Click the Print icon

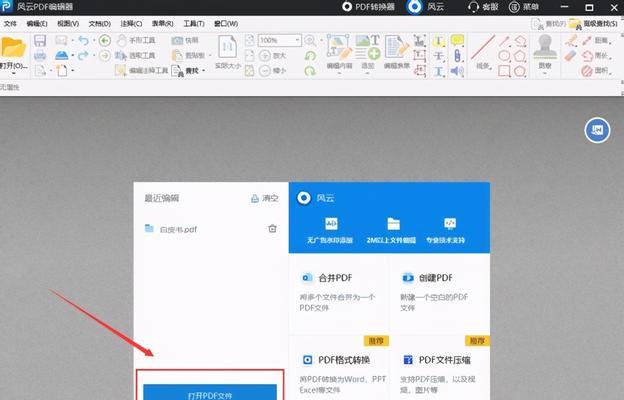click(x=40, y=55)
